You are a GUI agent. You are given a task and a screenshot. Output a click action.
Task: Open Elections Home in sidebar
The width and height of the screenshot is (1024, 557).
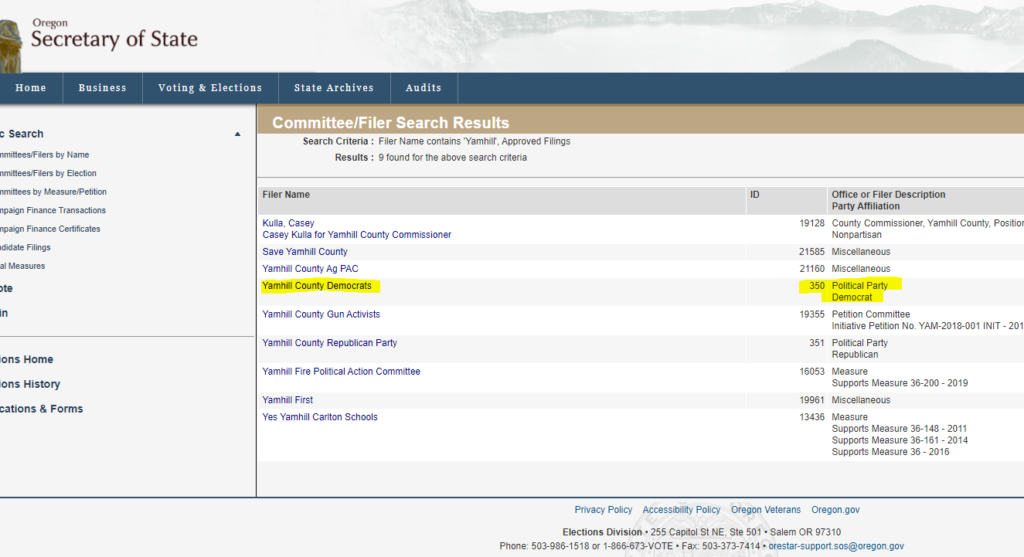tap(27, 359)
